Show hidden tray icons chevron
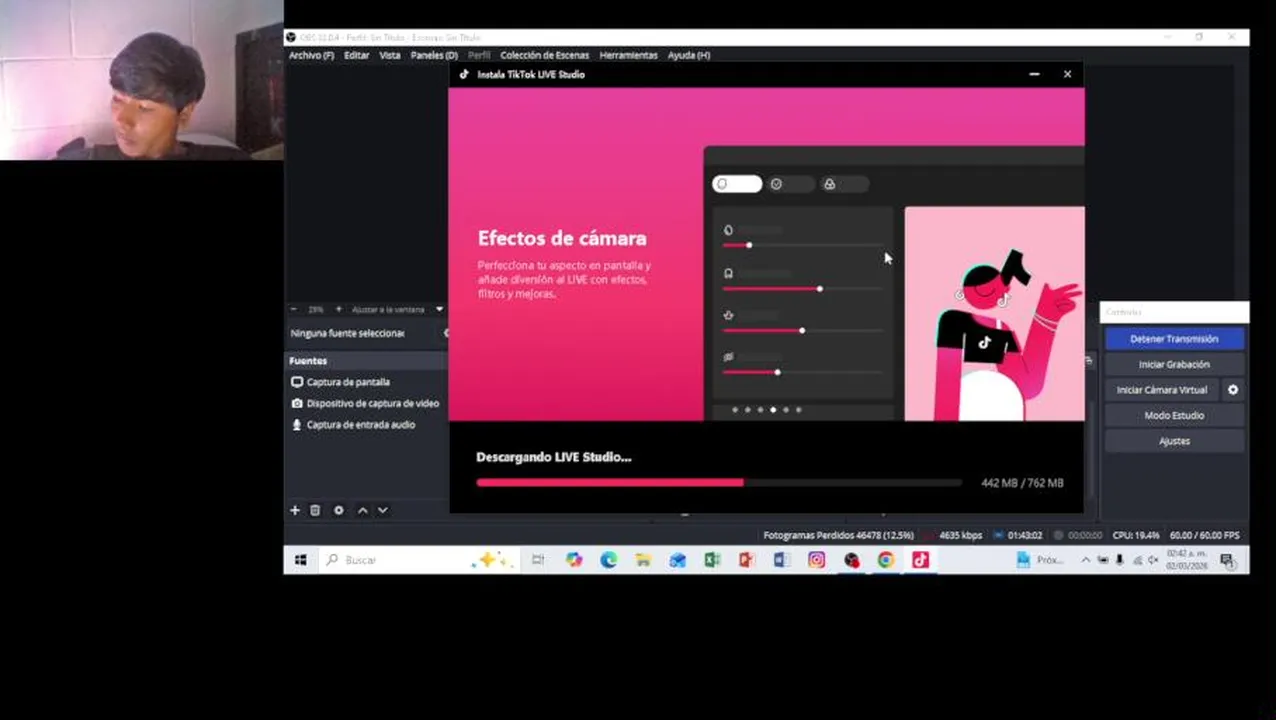Screen dimensions: 1276x720 (x=1086, y=560)
